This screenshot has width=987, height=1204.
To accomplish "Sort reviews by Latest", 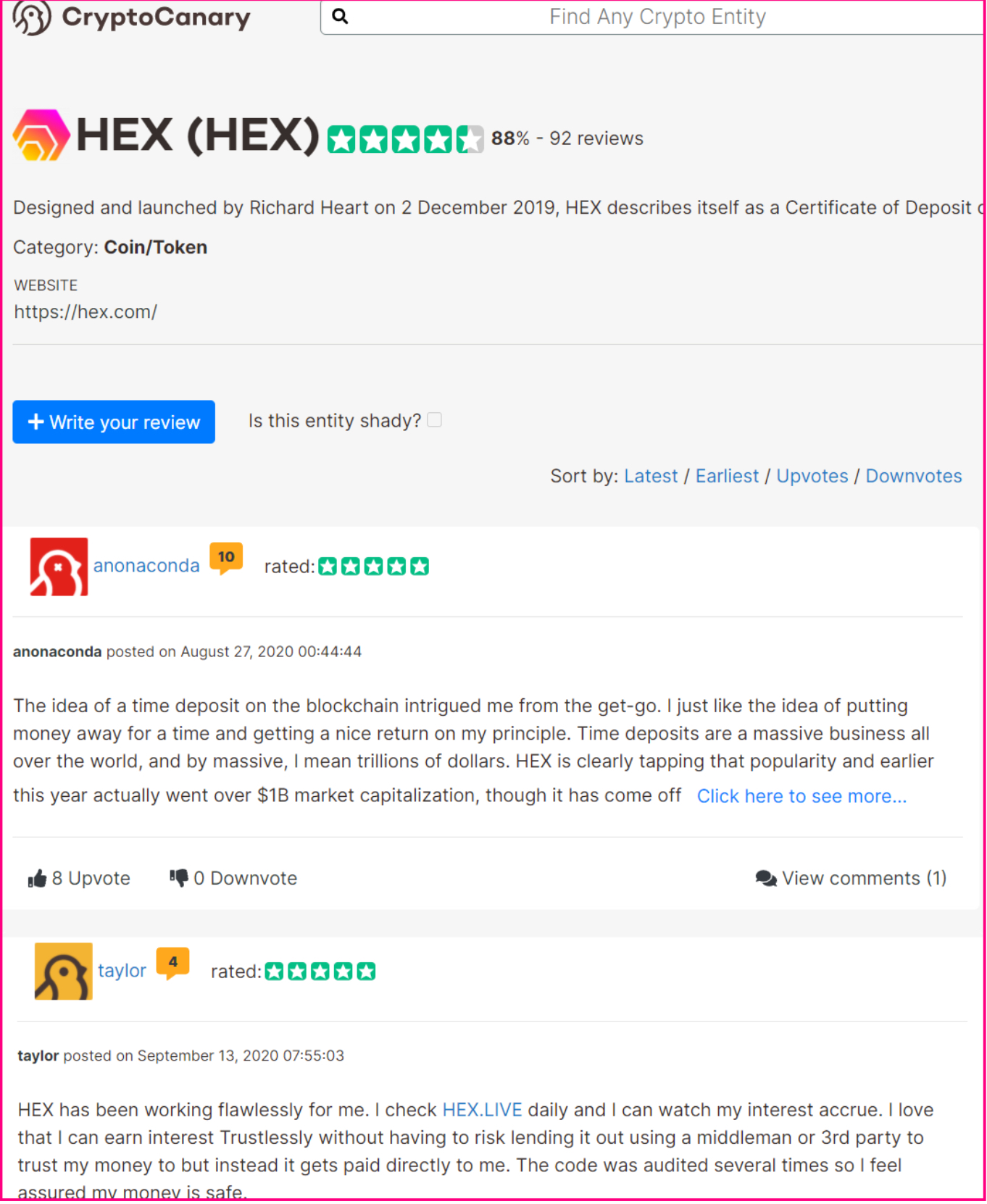I will coord(651,477).
